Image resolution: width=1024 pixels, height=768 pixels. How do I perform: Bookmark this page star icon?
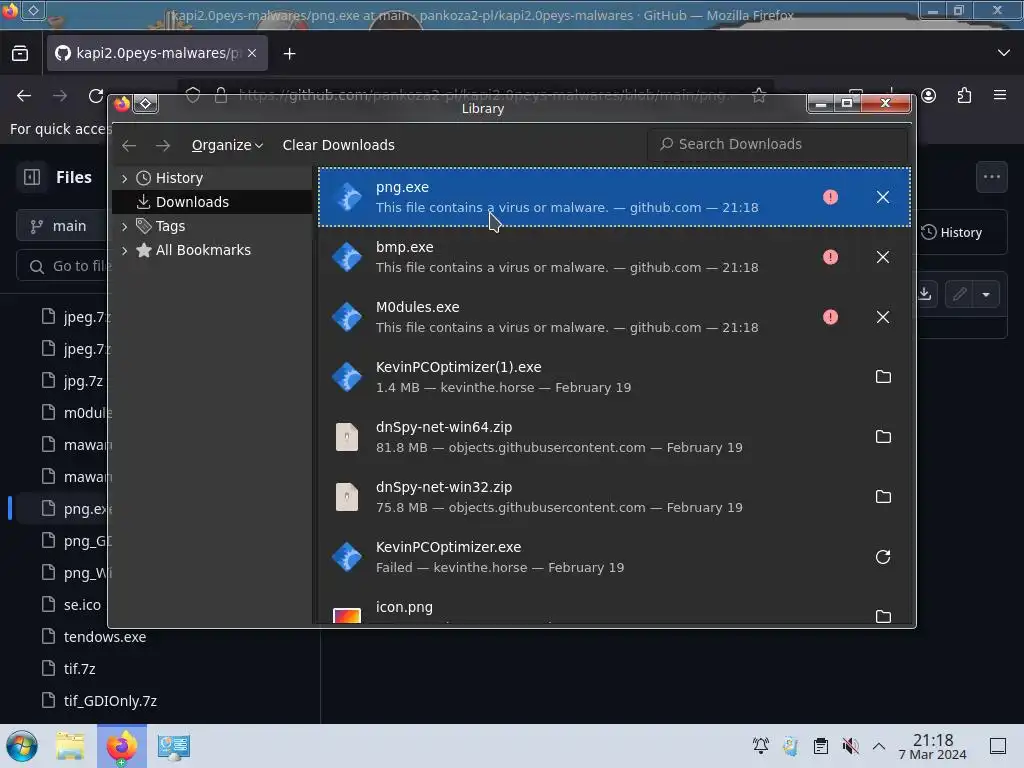click(759, 95)
